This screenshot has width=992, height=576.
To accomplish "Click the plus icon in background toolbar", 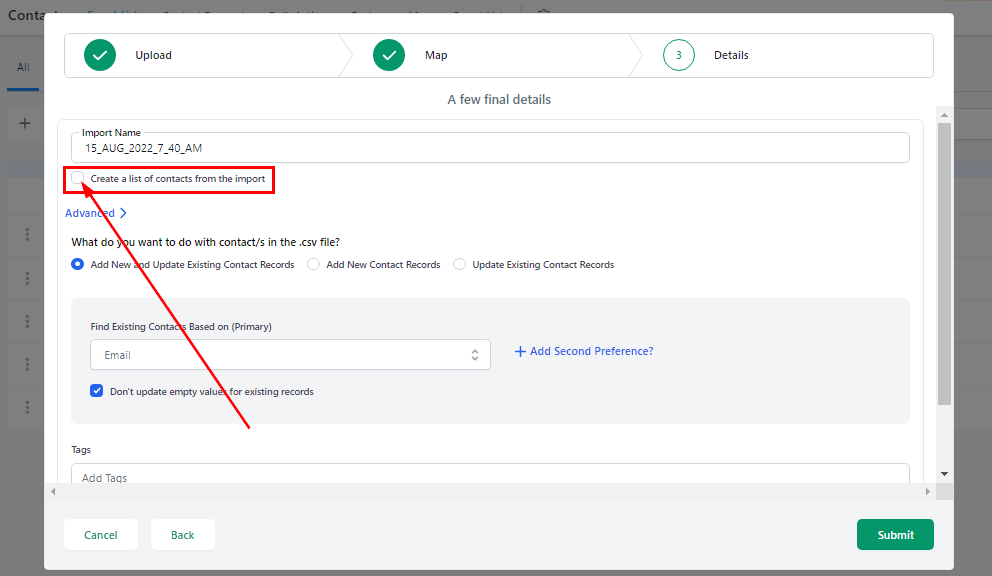I will coord(25,124).
